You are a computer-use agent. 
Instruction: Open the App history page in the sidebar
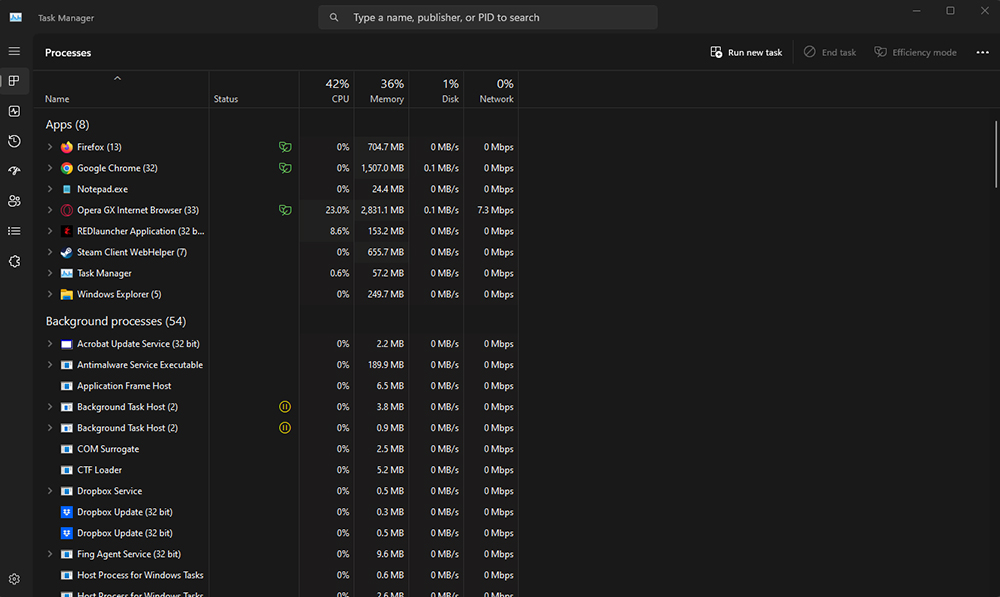tap(14, 141)
